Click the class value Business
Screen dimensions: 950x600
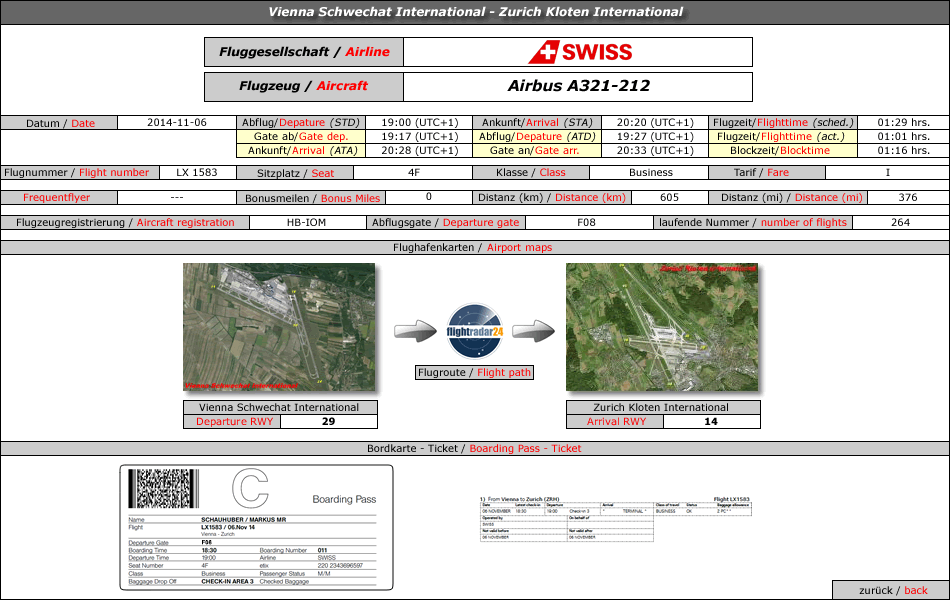tap(651, 172)
